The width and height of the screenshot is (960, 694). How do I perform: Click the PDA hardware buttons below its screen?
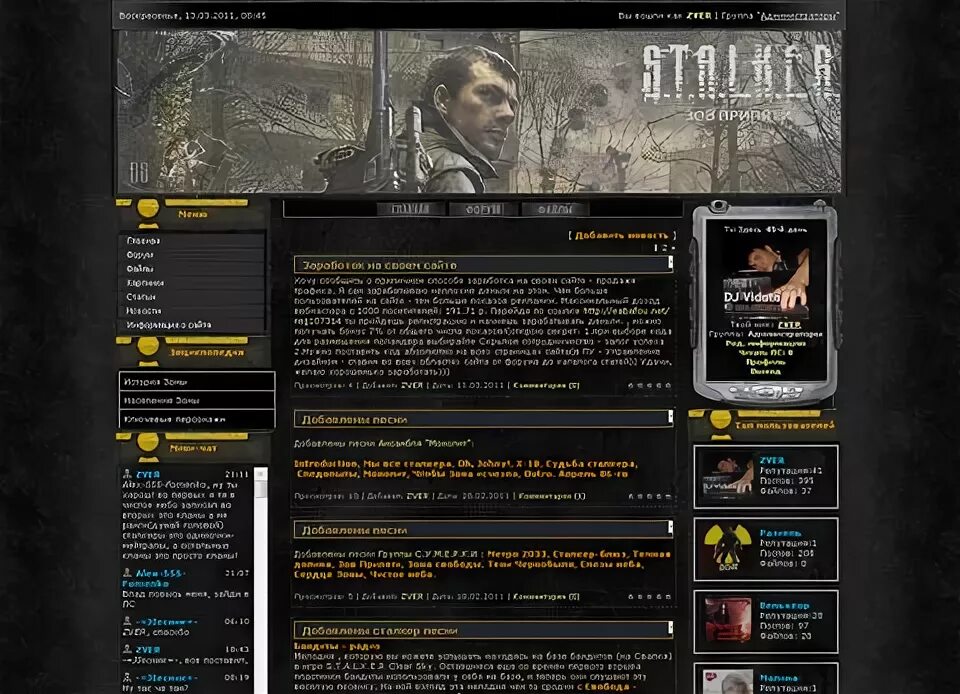pyautogui.click(x=765, y=391)
